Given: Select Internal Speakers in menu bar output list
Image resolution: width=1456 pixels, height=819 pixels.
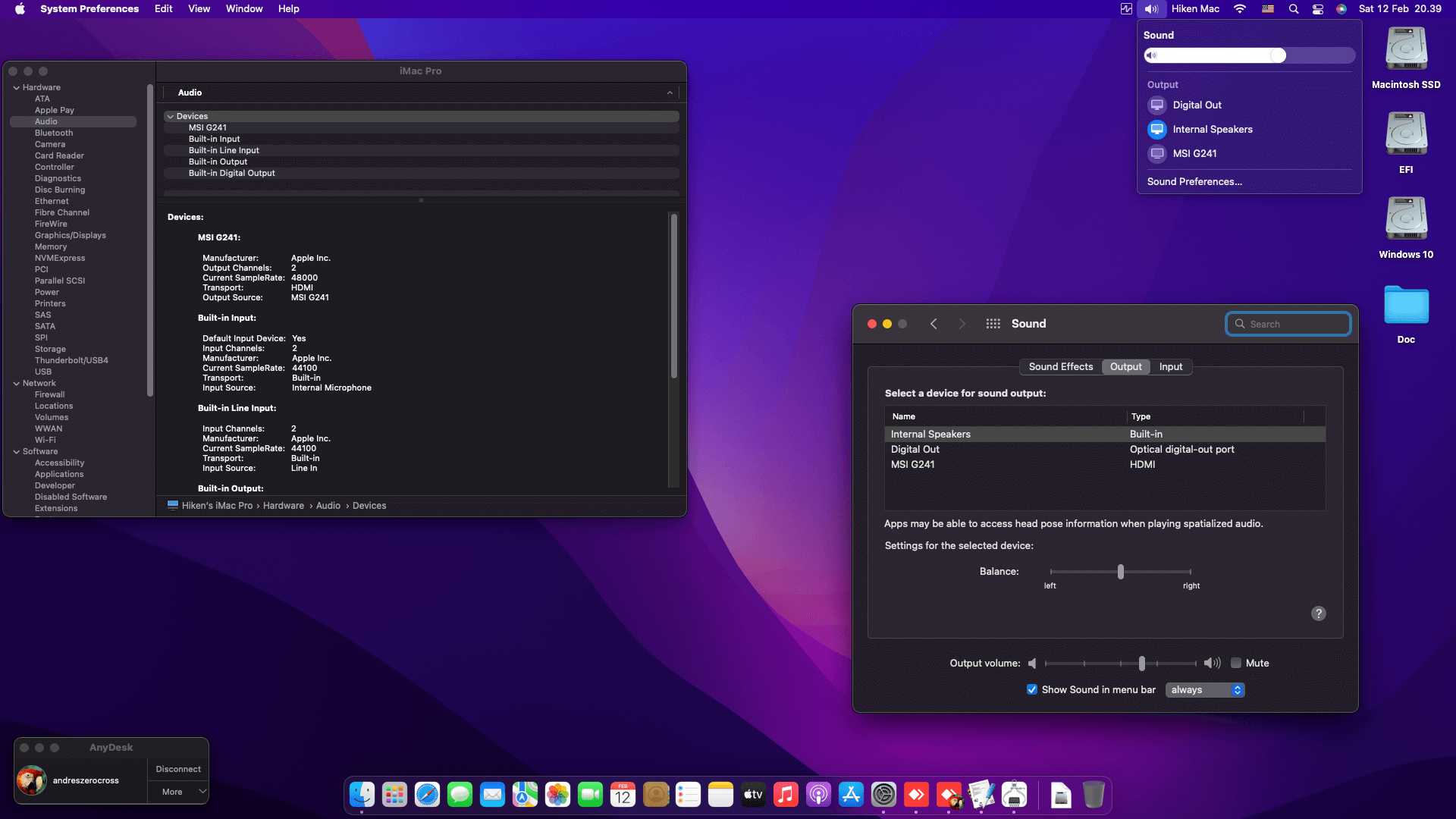Looking at the screenshot, I should click(x=1212, y=130).
